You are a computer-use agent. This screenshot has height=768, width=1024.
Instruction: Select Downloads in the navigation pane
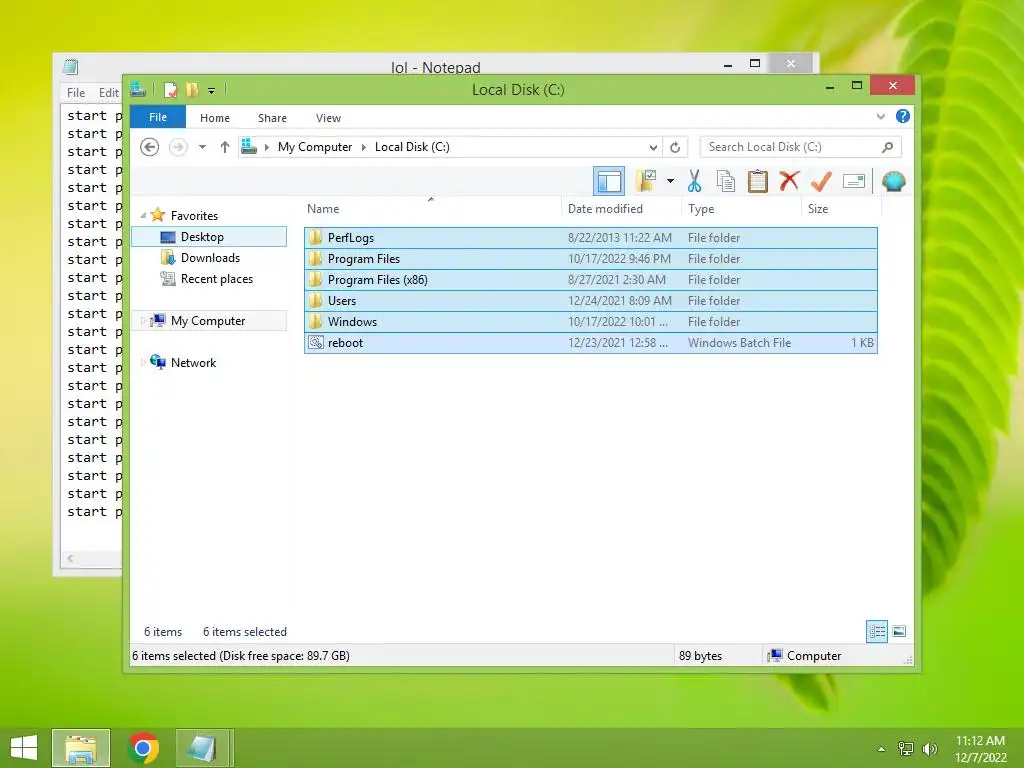(209, 258)
